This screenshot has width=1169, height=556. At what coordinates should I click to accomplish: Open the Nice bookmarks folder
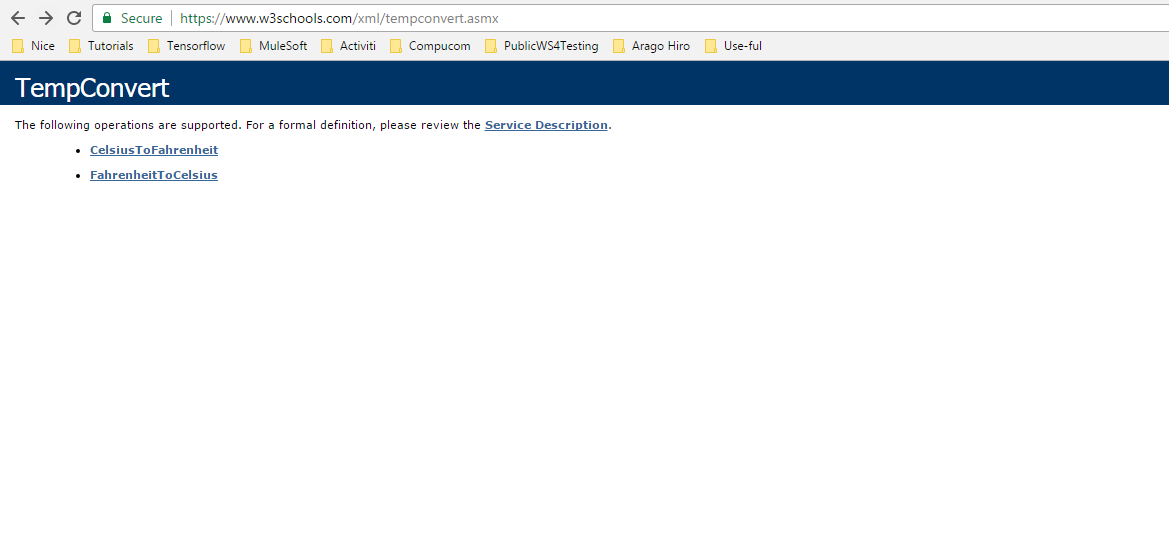click(x=34, y=46)
